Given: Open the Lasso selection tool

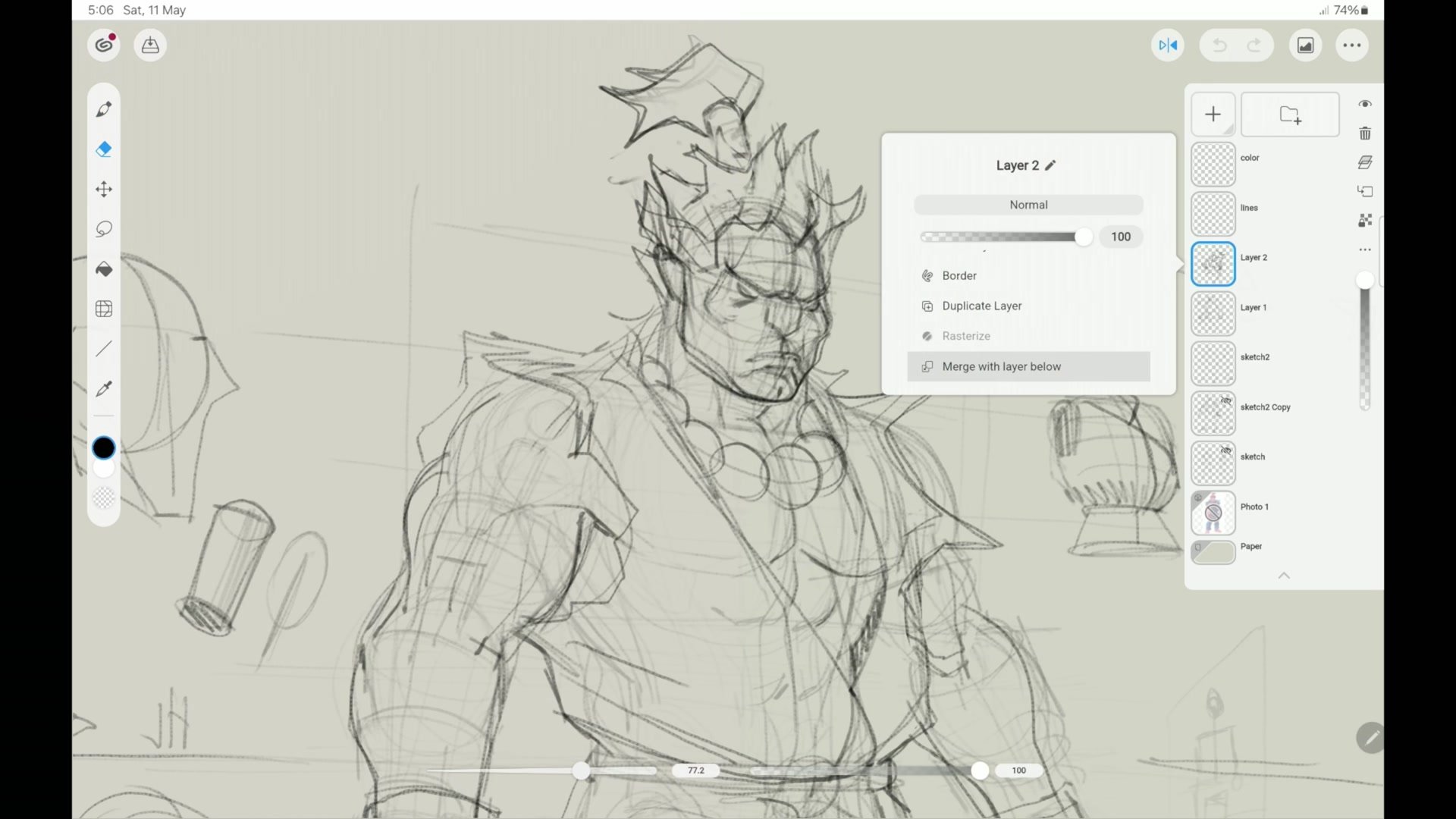Looking at the screenshot, I should (104, 228).
